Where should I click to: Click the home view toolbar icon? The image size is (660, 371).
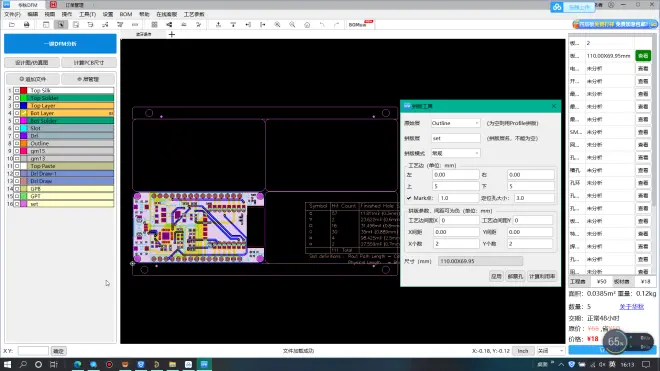click(307, 25)
